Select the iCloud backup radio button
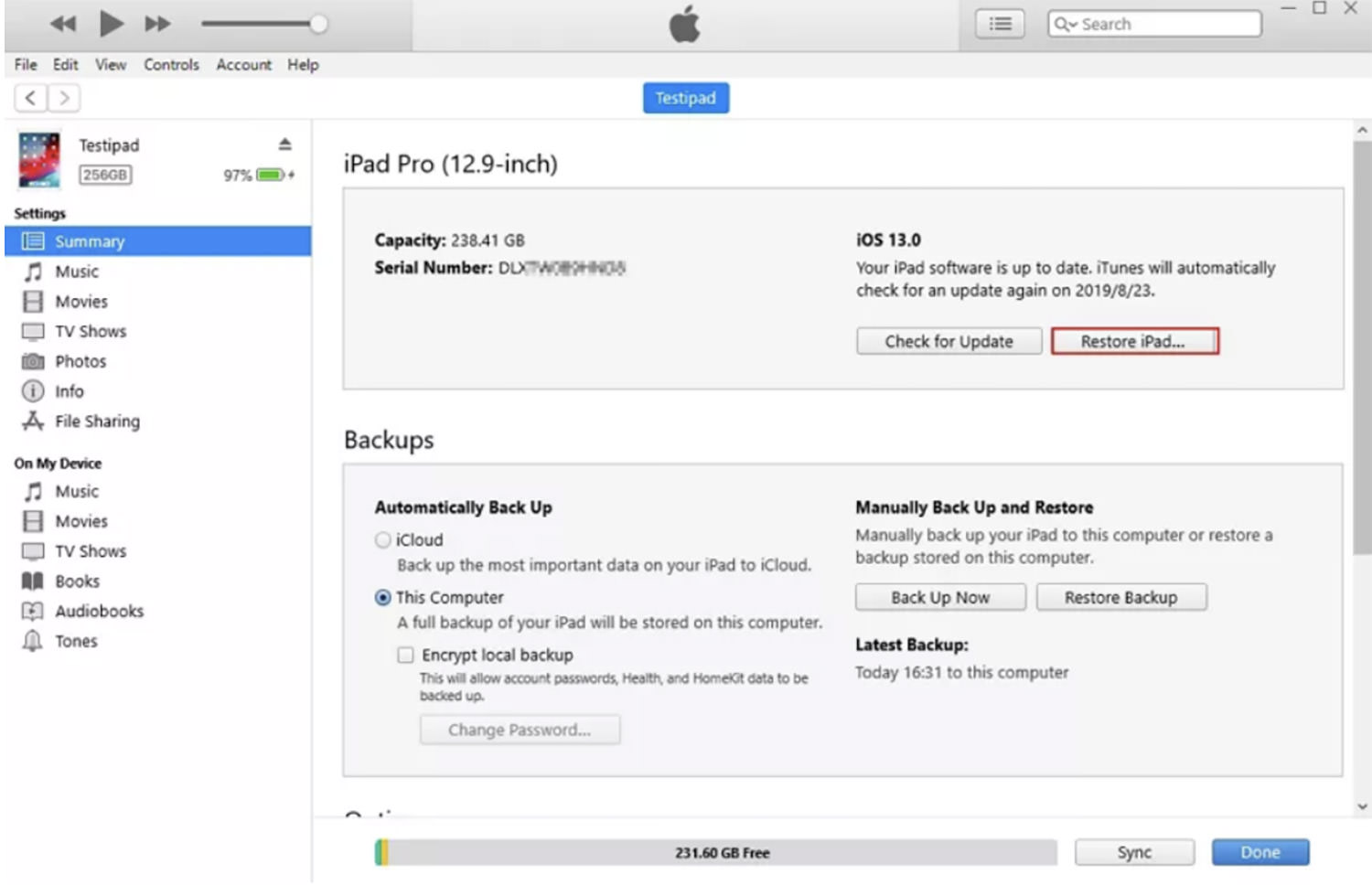Image resolution: width=1372 pixels, height=885 pixels. (383, 540)
